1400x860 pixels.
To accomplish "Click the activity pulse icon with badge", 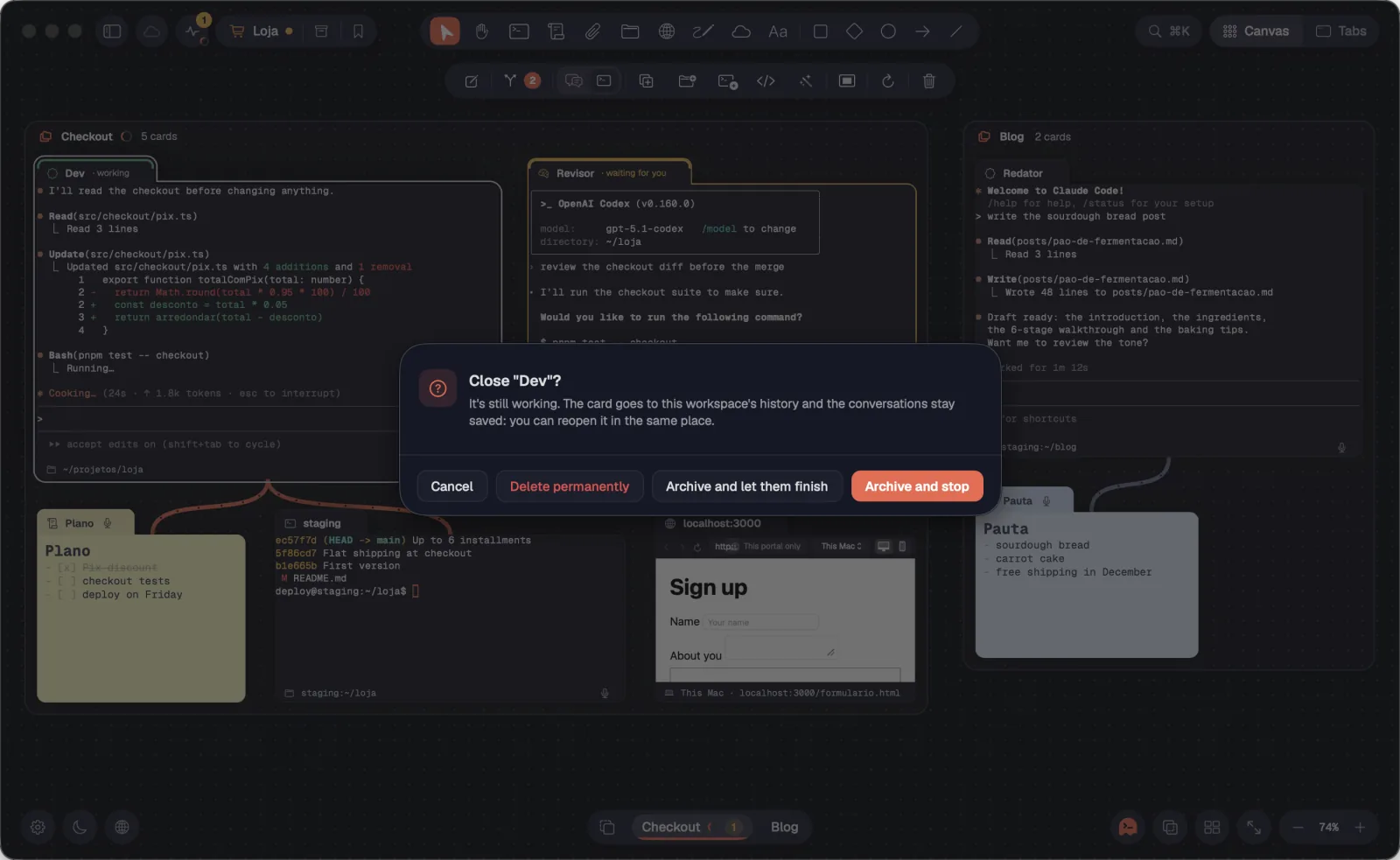I will point(194,31).
